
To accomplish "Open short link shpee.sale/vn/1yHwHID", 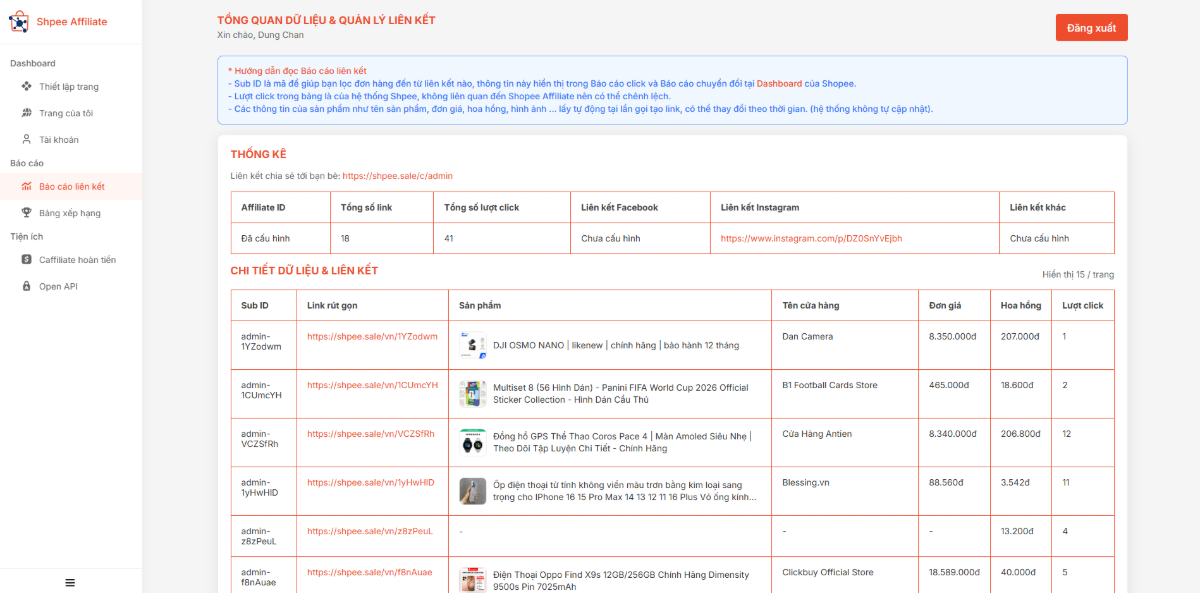I will tap(370, 482).
